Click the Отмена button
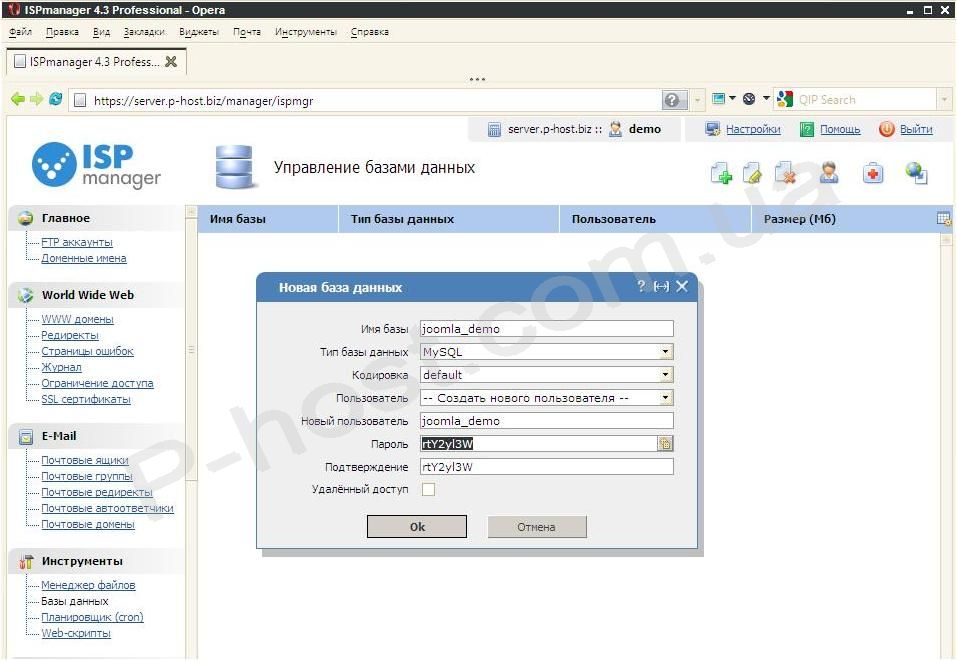 (536, 527)
